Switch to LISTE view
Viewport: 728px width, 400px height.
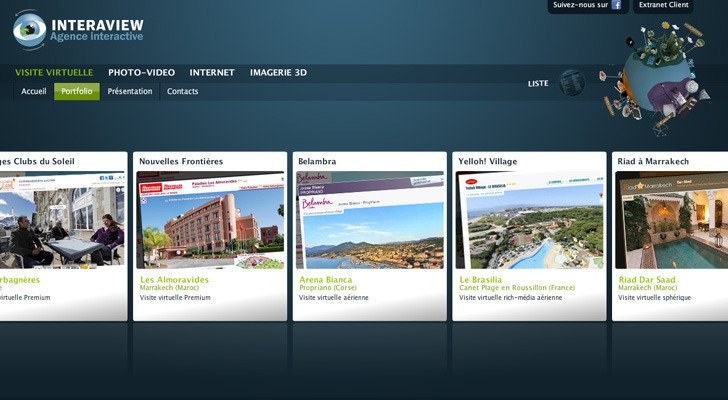(x=538, y=84)
